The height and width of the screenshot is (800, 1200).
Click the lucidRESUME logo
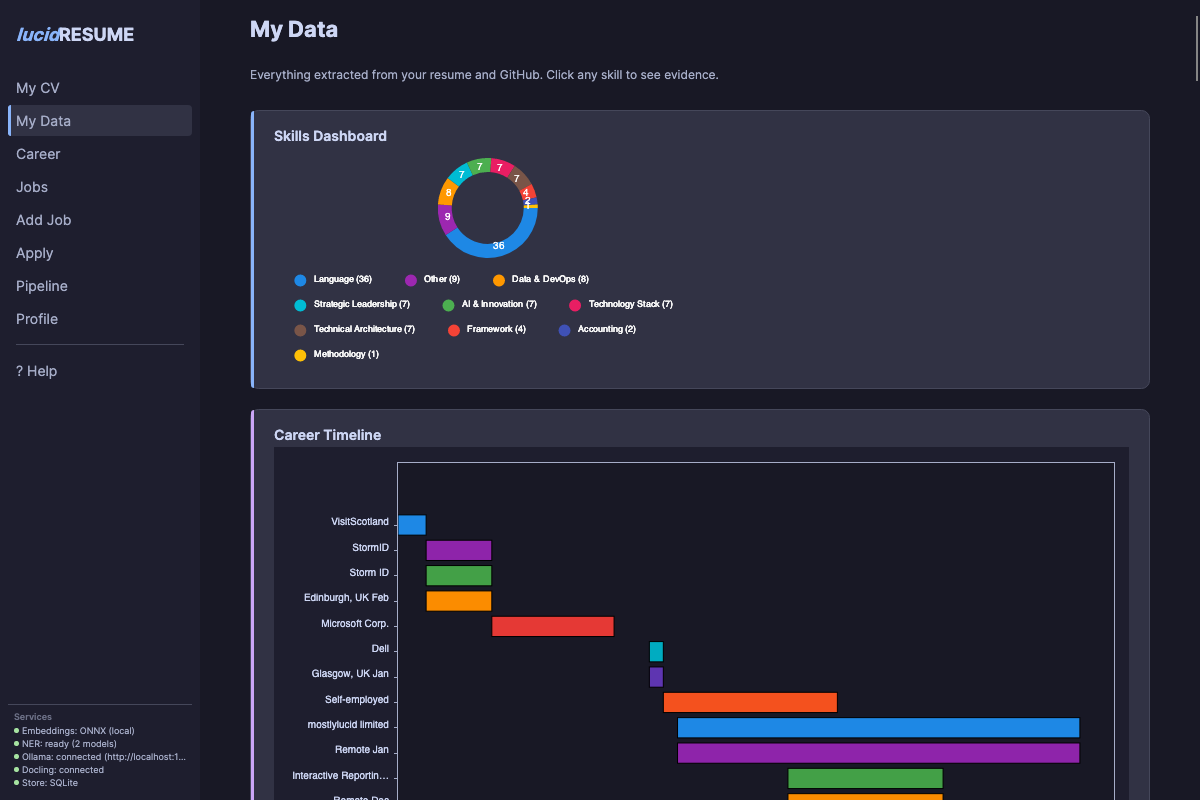(75, 35)
